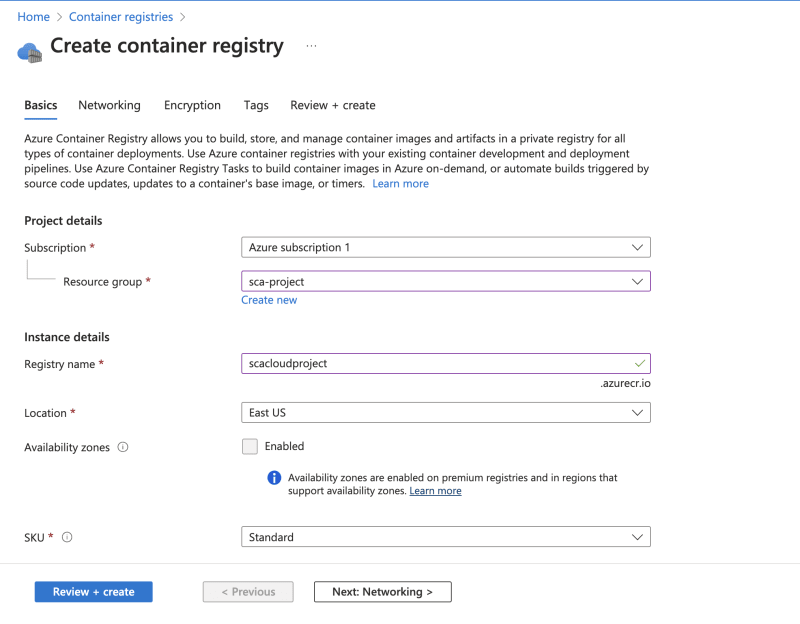
Task: Go to the Review + create tab
Action: pos(333,105)
